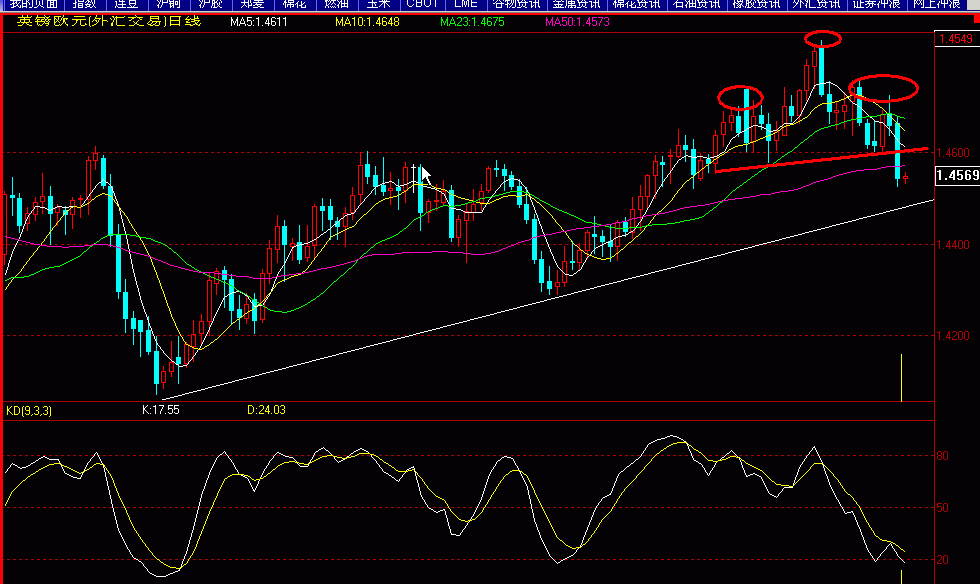This screenshot has height=584, width=980.
Task: Click the KD(9,3,3) indicator name
Action: click(x=29, y=411)
